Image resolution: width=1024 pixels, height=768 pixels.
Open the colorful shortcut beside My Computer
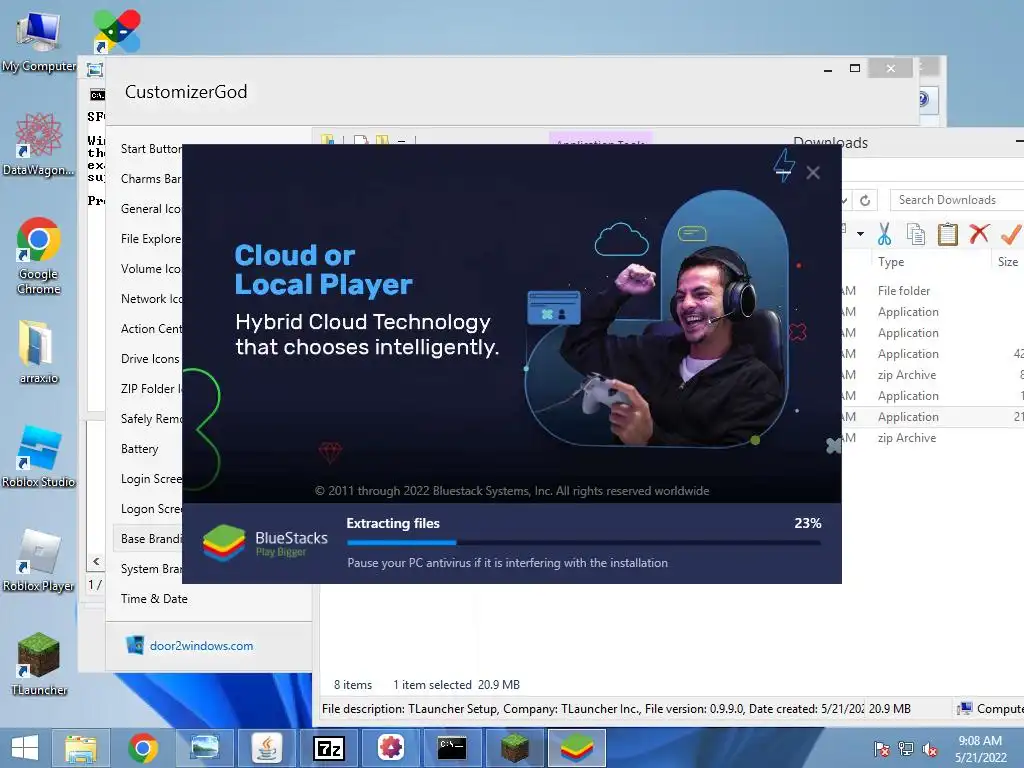pyautogui.click(x=117, y=31)
